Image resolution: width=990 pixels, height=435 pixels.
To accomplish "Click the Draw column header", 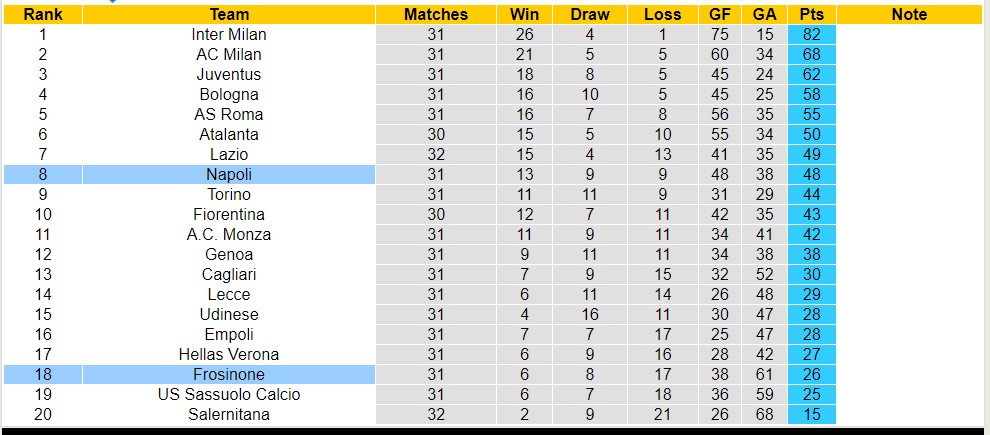I will pos(590,14).
